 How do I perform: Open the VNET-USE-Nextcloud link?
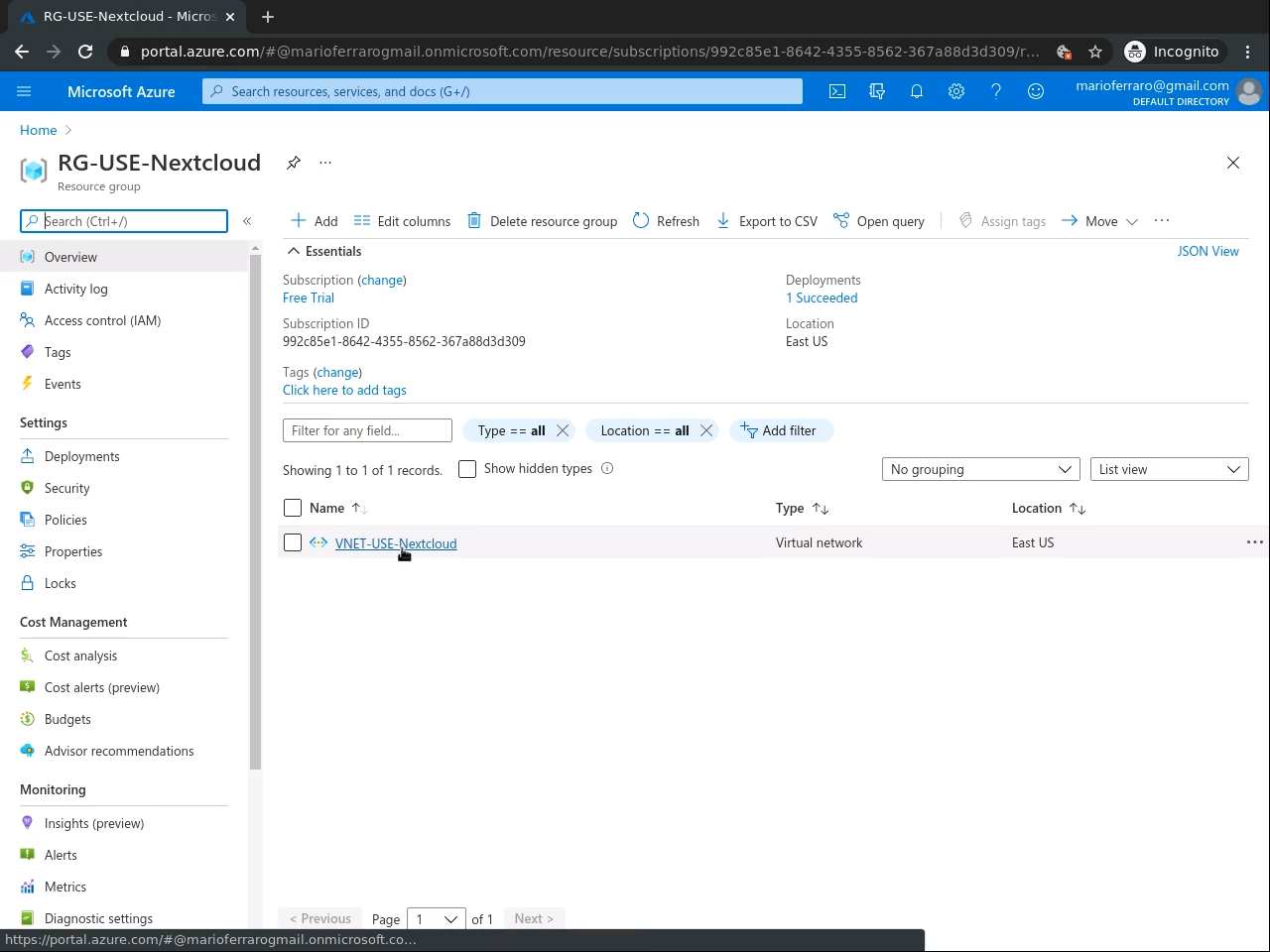(396, 543)
